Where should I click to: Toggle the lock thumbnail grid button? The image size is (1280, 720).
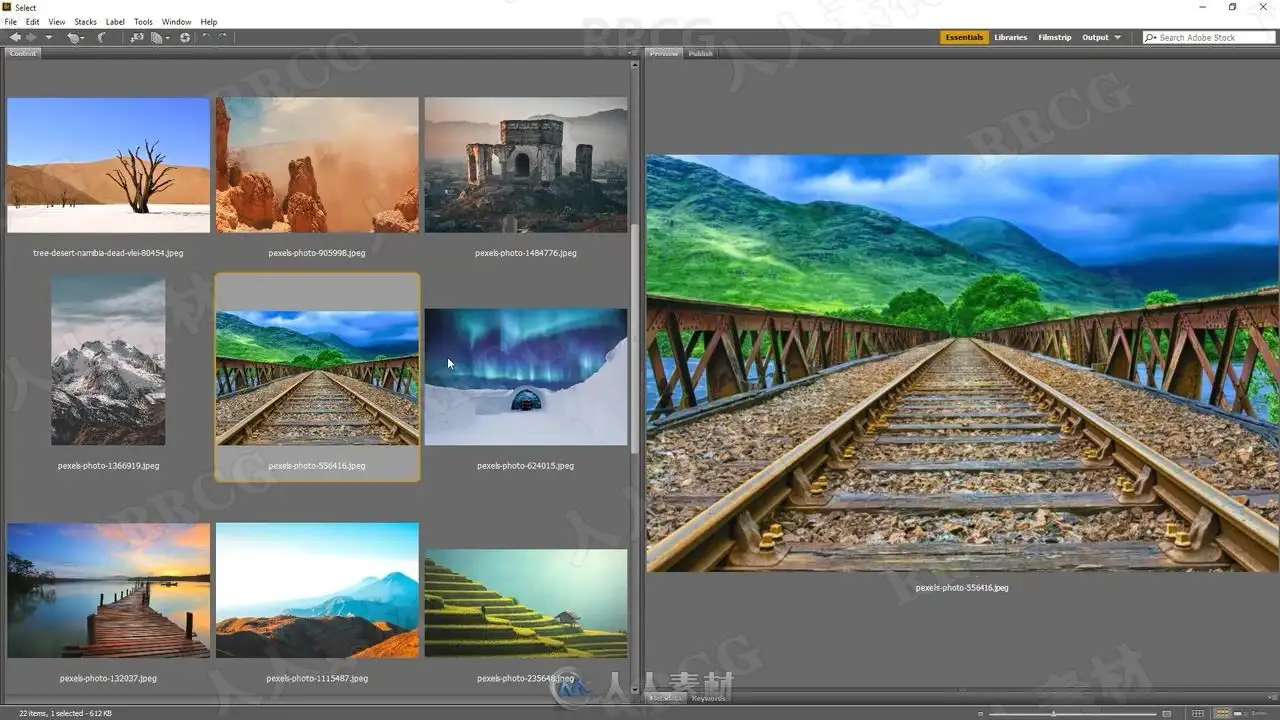(1198, 714)
